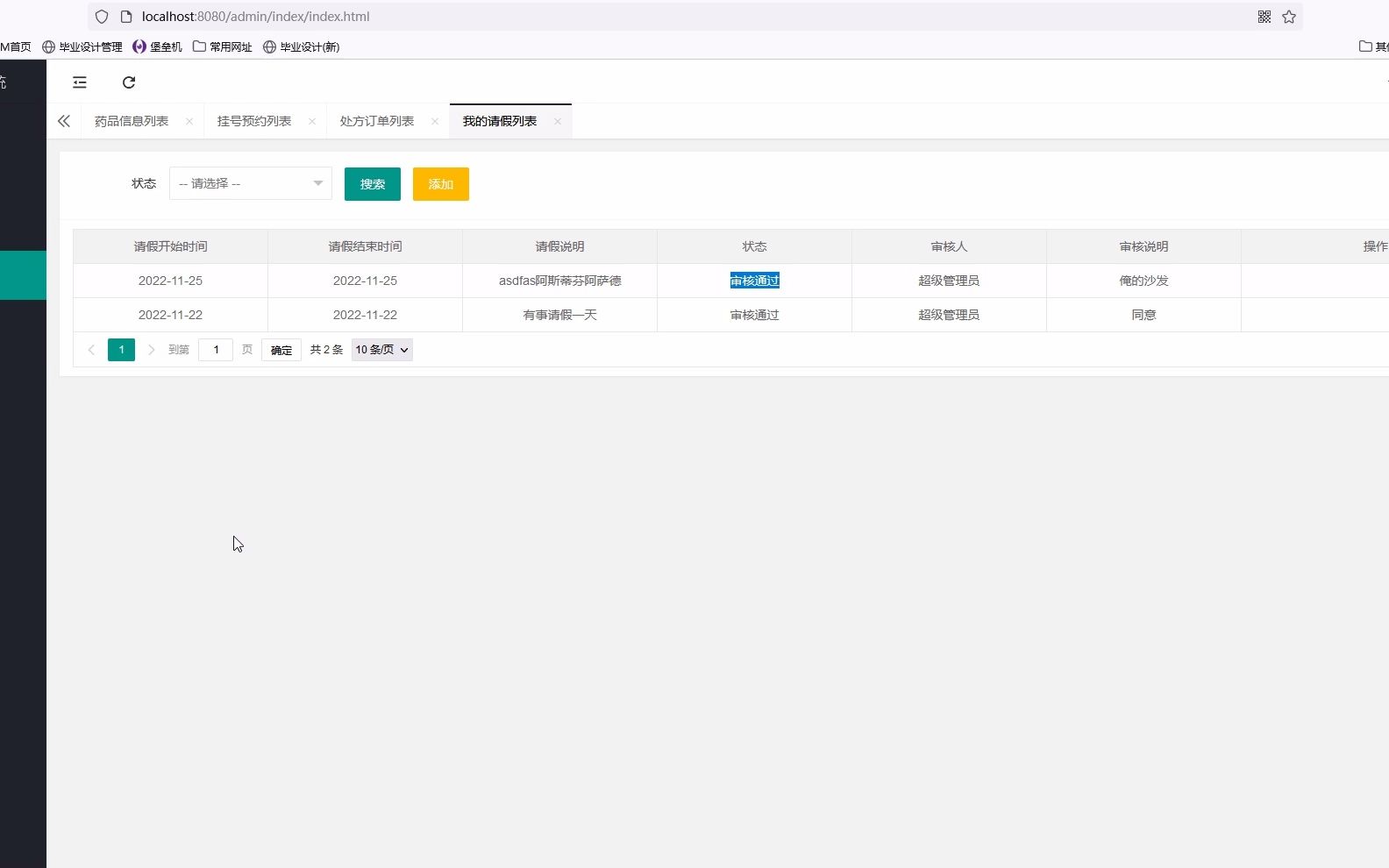1389x868 pixels.
Task: Click start date 2022-11-22 cell
Action: (x=171, y=315)
